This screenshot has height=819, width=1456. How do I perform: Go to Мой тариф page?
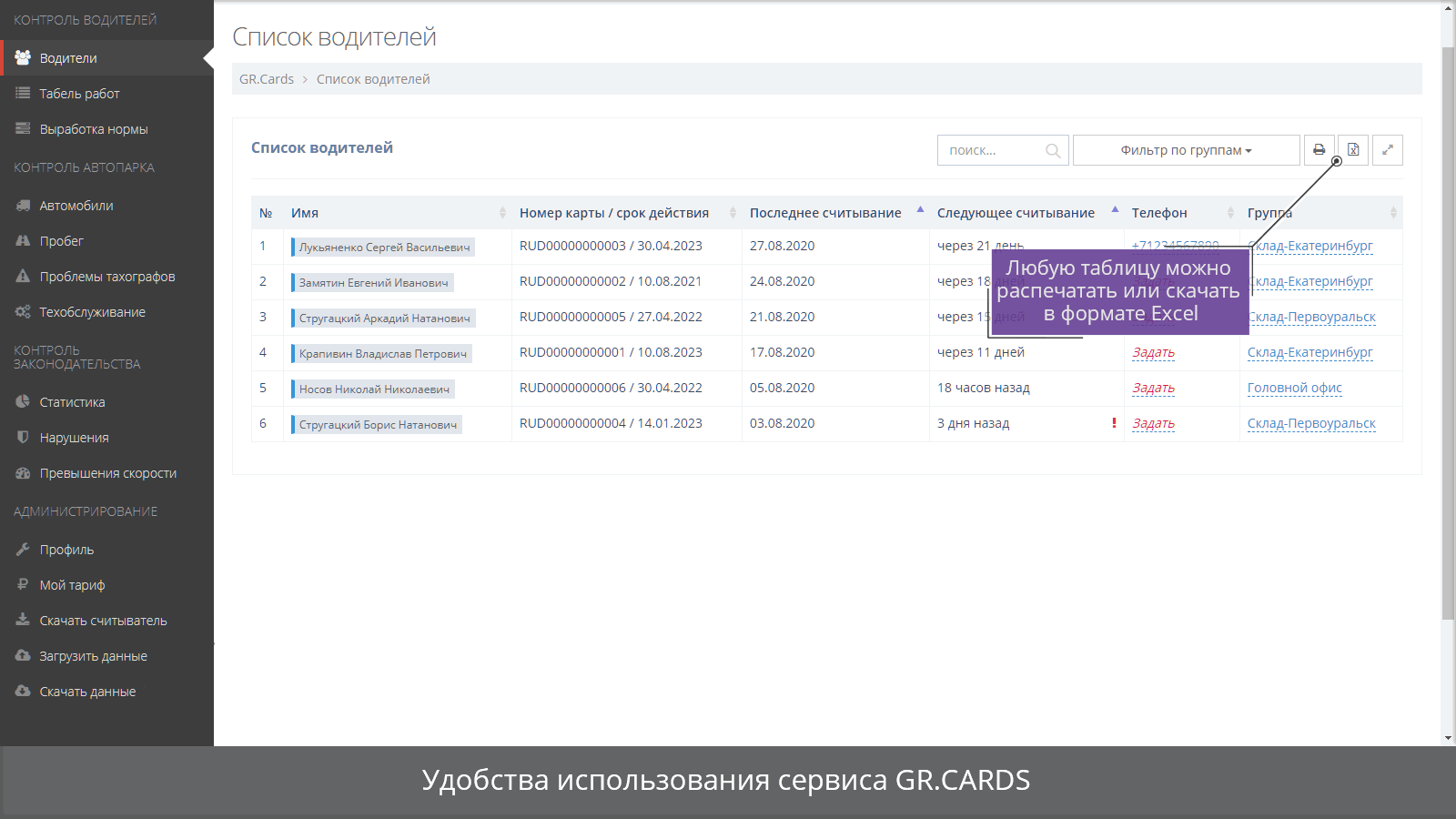click(x=106, y=584)
